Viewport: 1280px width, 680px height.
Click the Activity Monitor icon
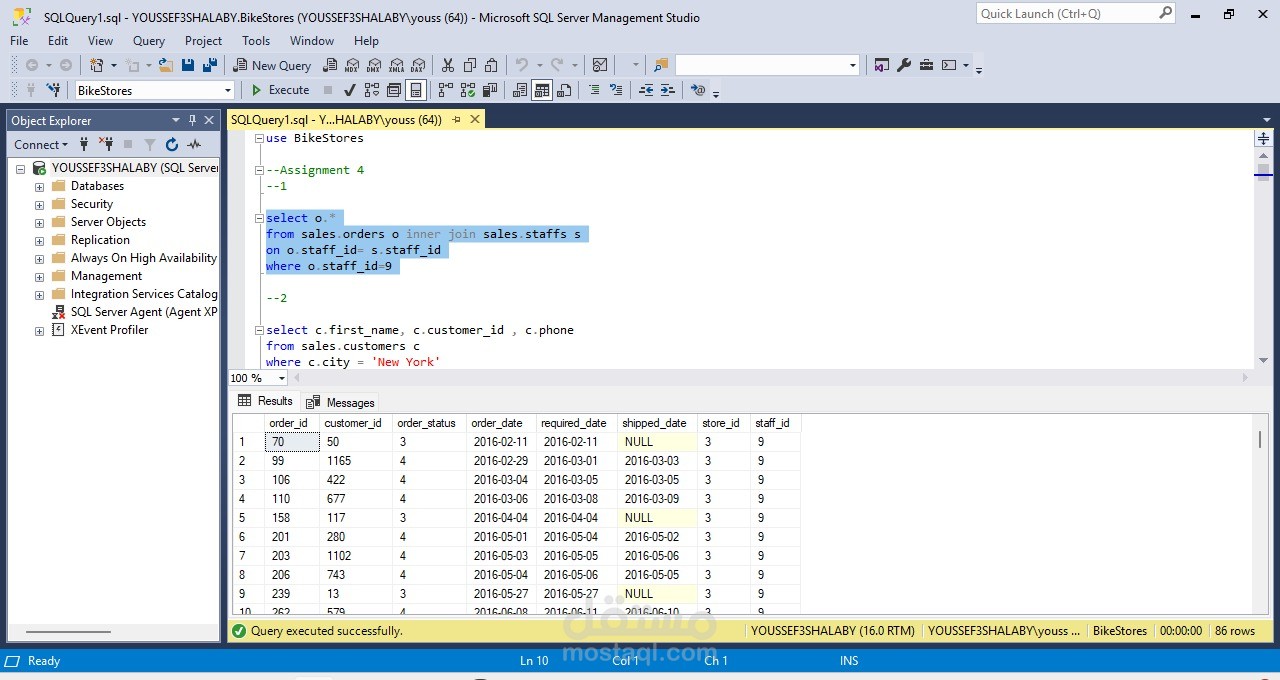[600, 65]
